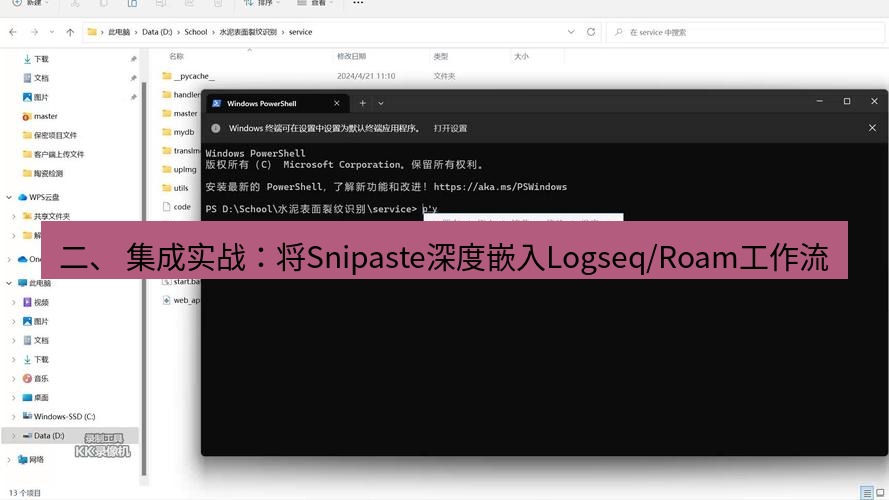The height and width of the screenshot is (500, 889).
Task: Close the Windows PowerShell tab
Action: click(337, 103)
